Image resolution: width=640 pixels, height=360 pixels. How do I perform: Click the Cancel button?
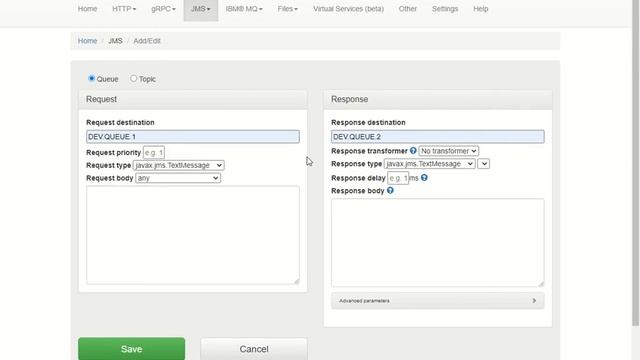tap(254, 349)
